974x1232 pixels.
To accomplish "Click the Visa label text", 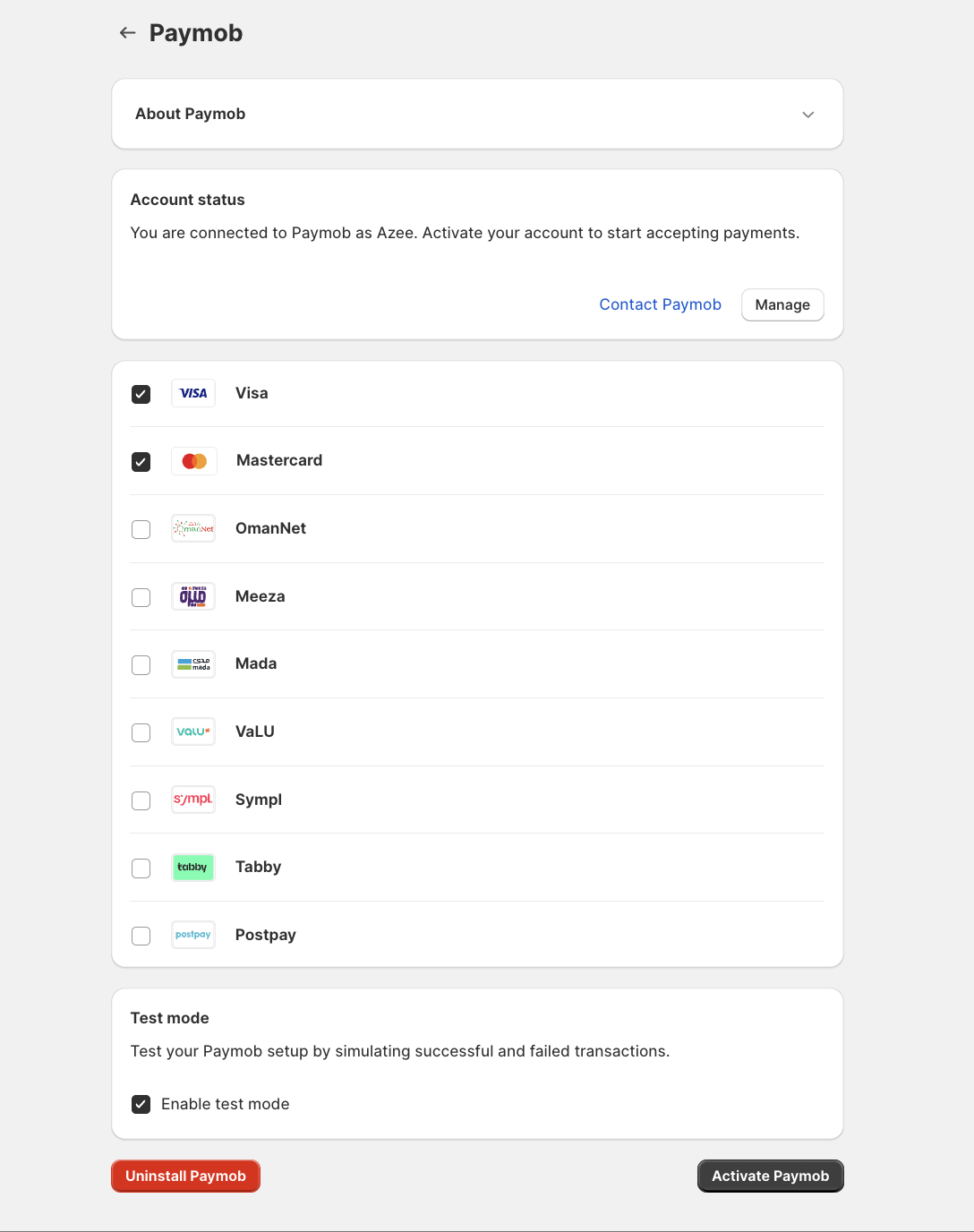I will (252, 393).
